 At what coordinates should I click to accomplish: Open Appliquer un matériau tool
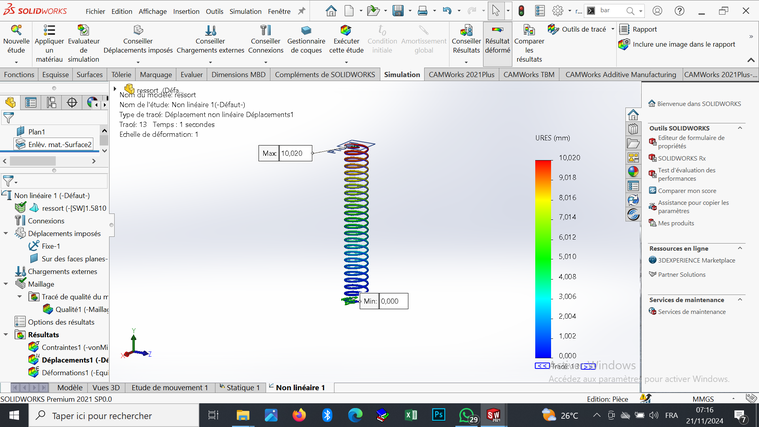48,31
